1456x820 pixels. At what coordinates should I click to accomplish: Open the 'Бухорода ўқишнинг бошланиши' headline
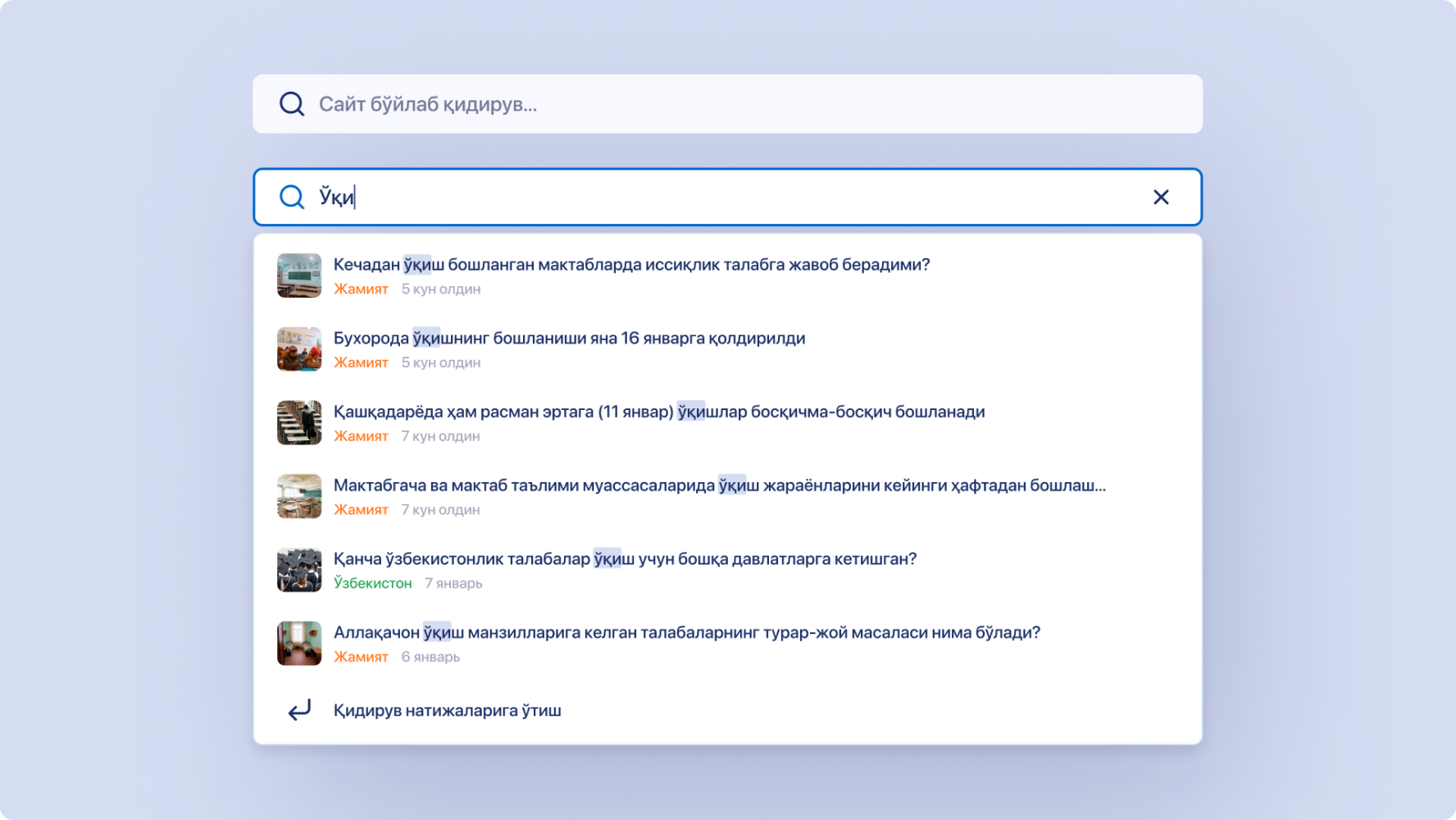(x=569, y=339)
